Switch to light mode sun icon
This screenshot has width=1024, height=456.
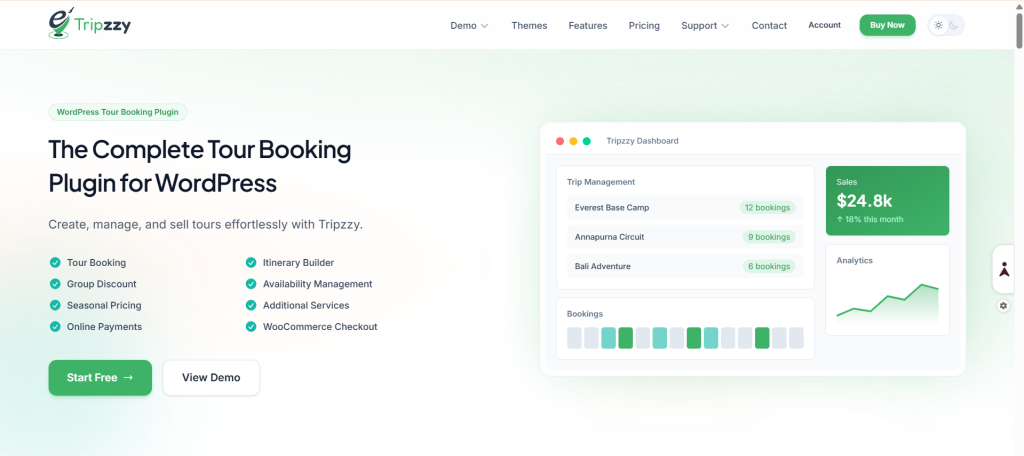click(938, 25)
